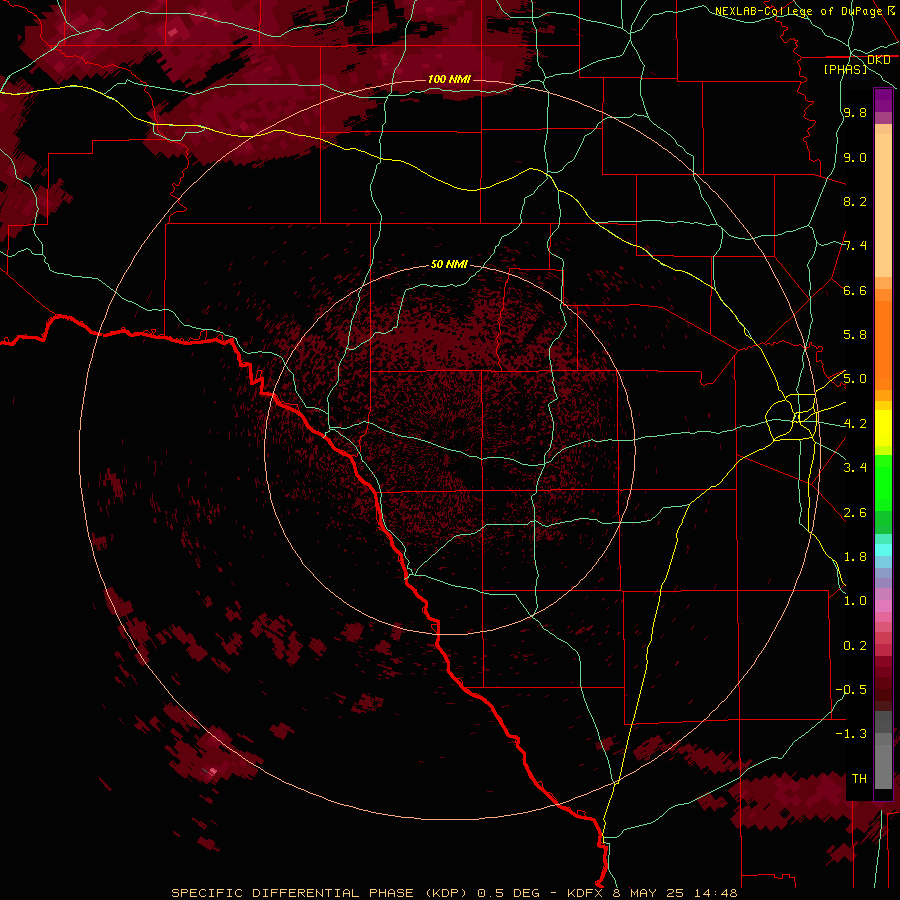Click the legend value 5.0

(855, 379)
